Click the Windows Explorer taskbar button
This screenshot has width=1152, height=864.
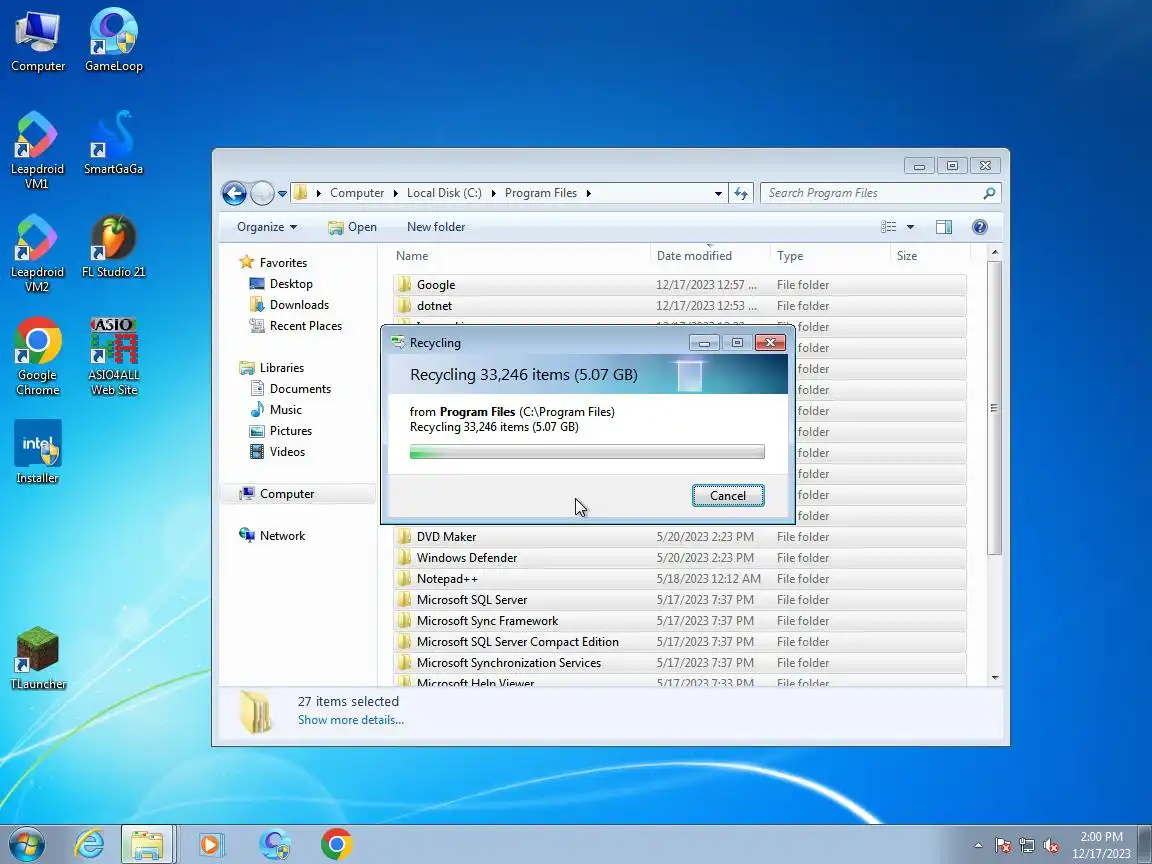pos(147,844)
